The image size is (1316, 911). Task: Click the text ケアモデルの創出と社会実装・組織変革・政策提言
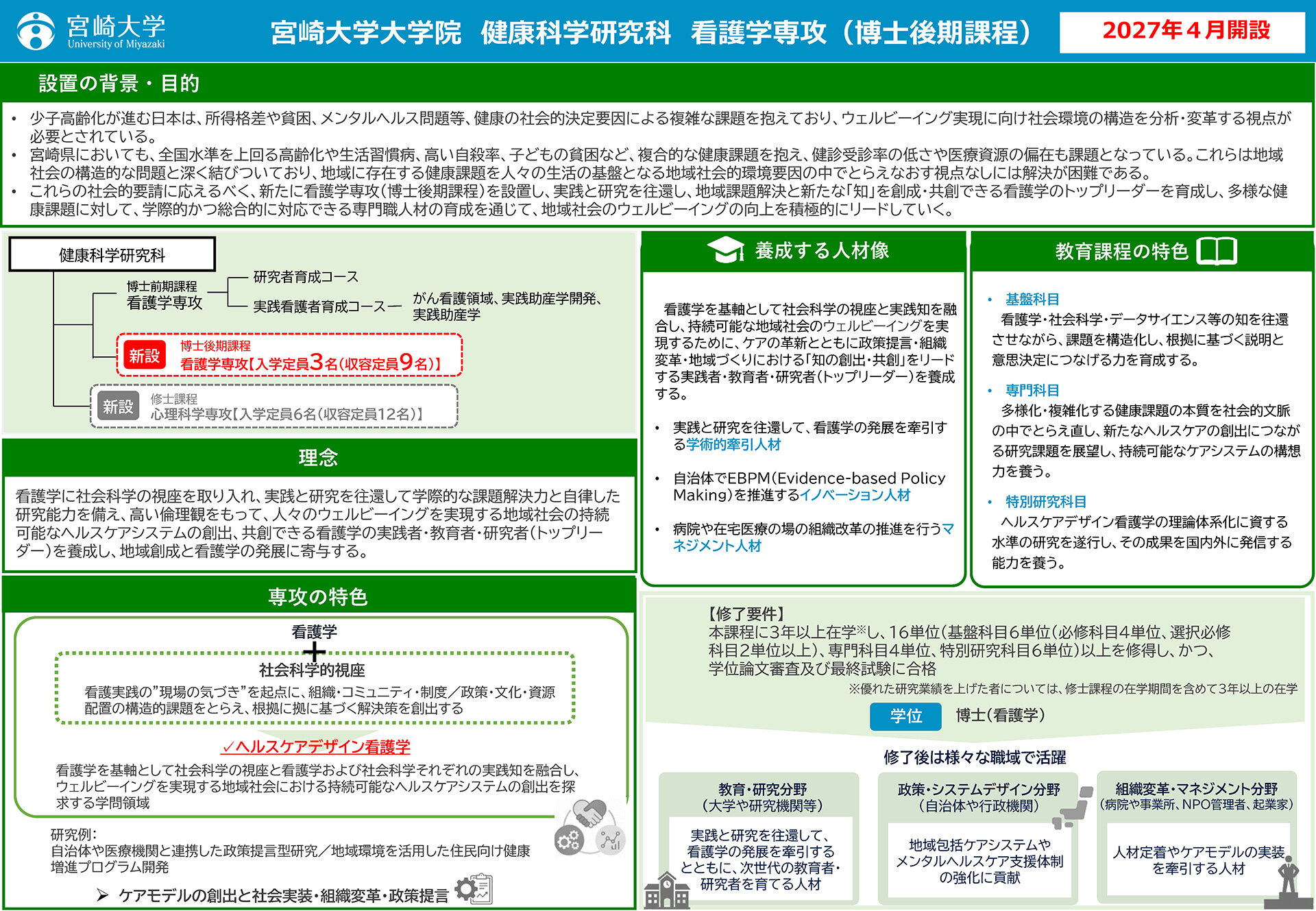(x=283, y=895)
